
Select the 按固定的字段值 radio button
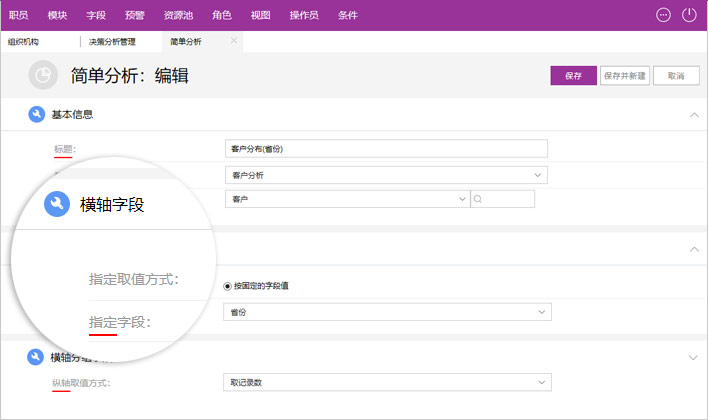click(228, 286)
